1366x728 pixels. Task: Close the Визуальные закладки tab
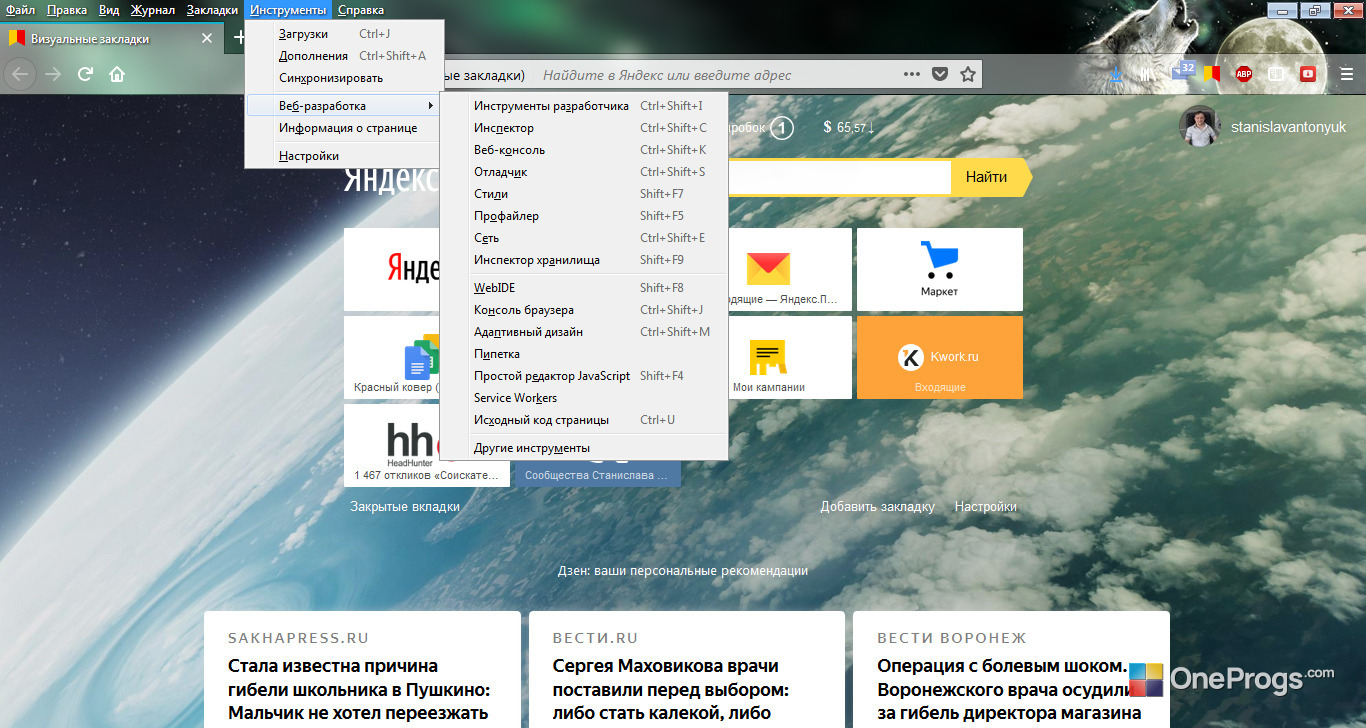coord(207,39)
